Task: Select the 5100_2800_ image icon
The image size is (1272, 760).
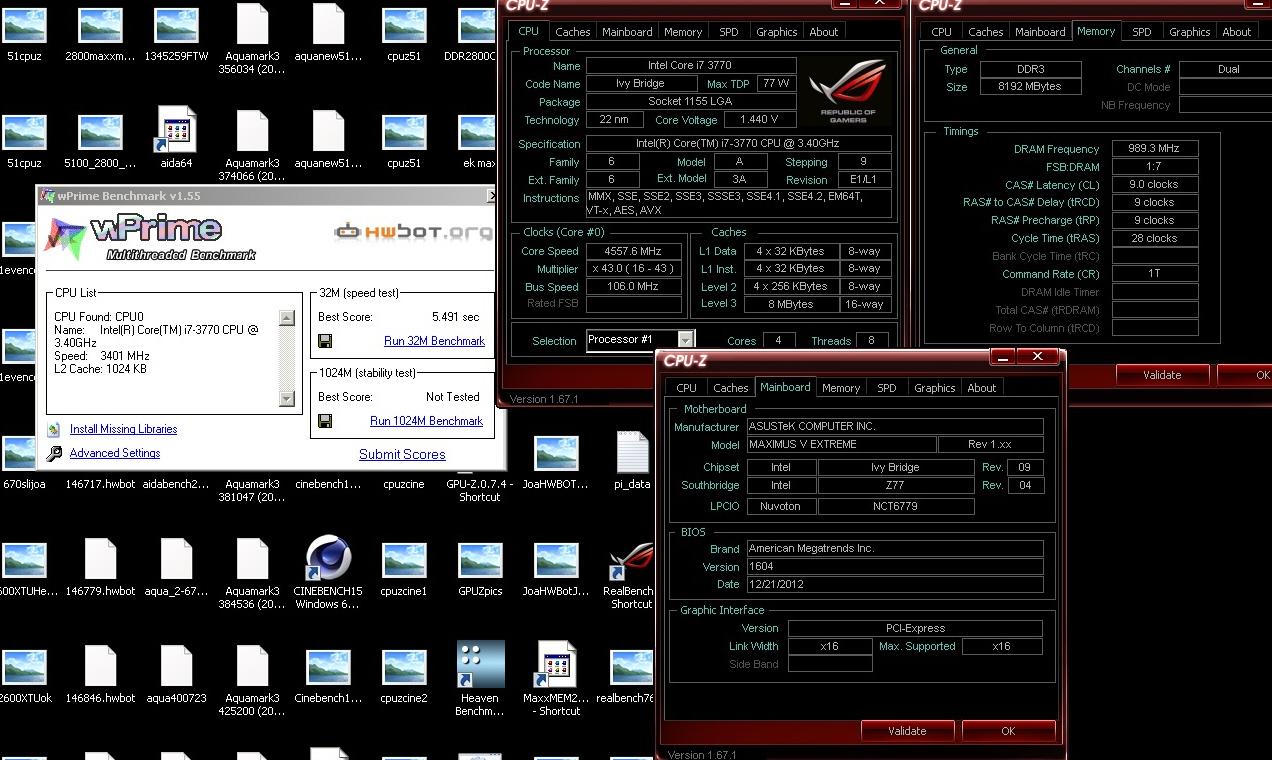Action: 100,132
